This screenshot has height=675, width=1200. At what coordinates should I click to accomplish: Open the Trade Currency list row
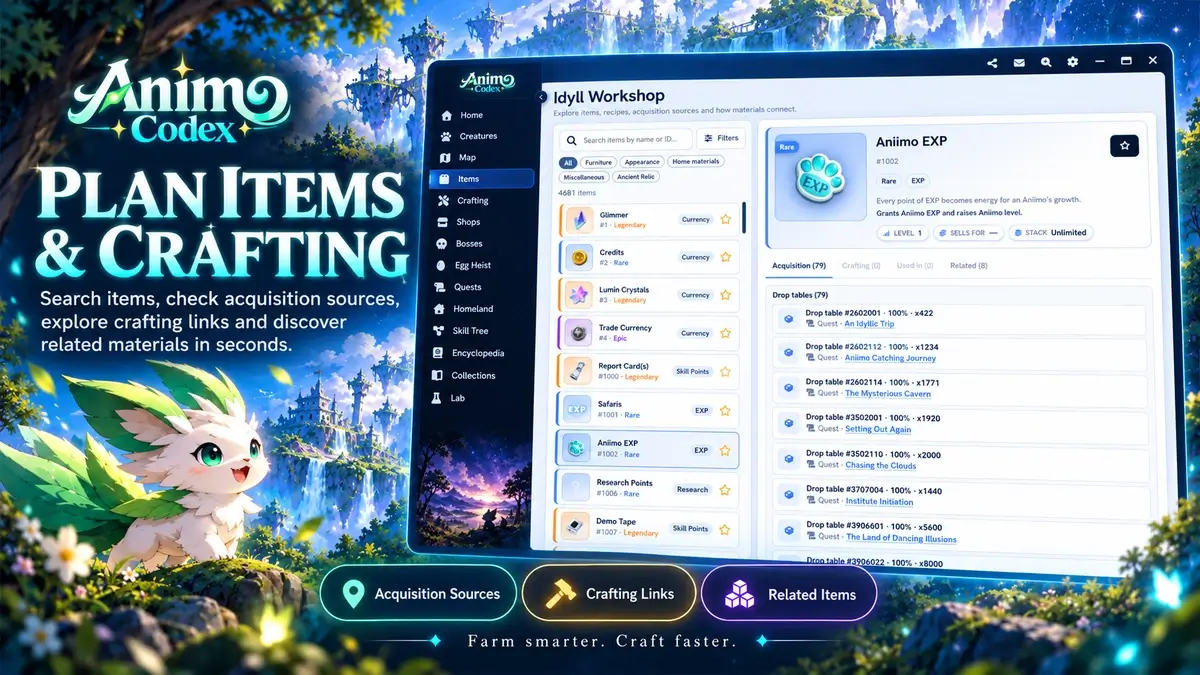648,333
